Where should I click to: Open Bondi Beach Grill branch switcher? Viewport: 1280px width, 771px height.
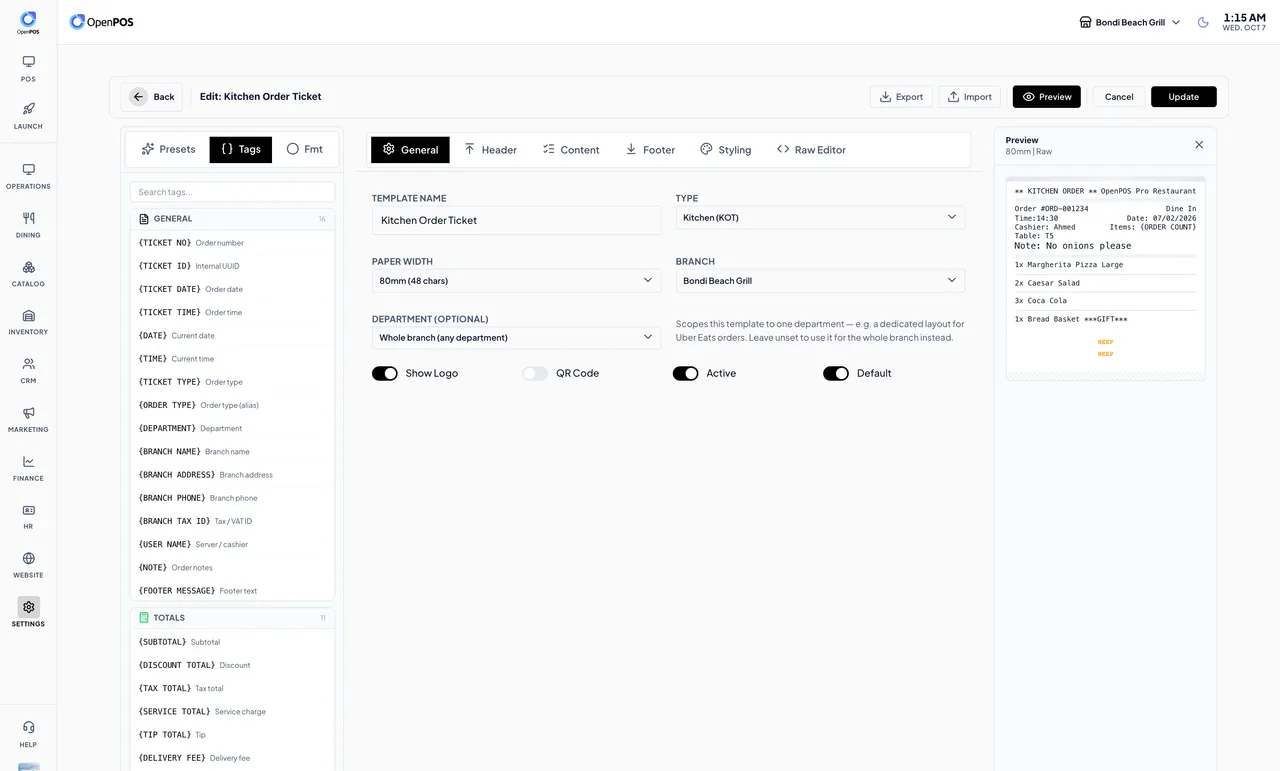(x=1130, y=22)
